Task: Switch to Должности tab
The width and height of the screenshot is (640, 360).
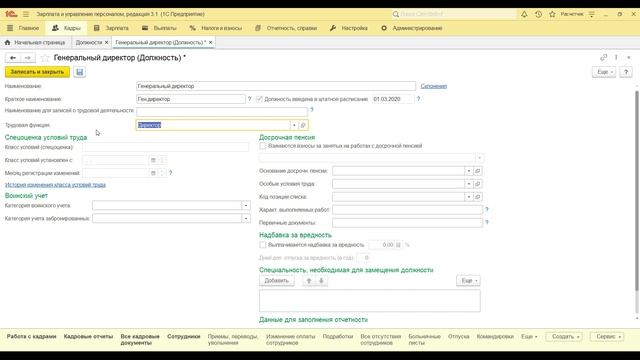Action: [89, 42]
